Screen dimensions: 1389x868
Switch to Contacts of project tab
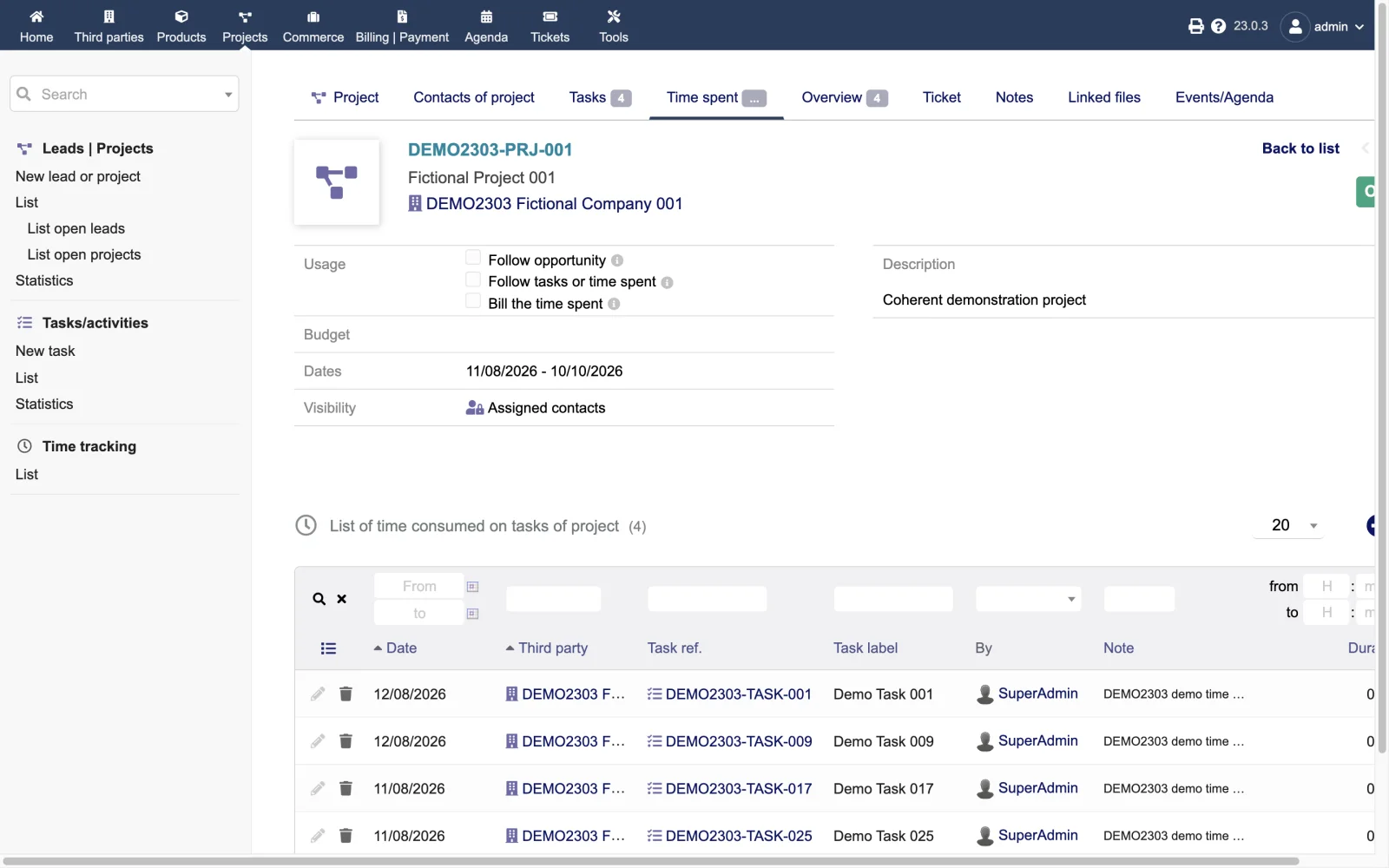pos(474,97)
